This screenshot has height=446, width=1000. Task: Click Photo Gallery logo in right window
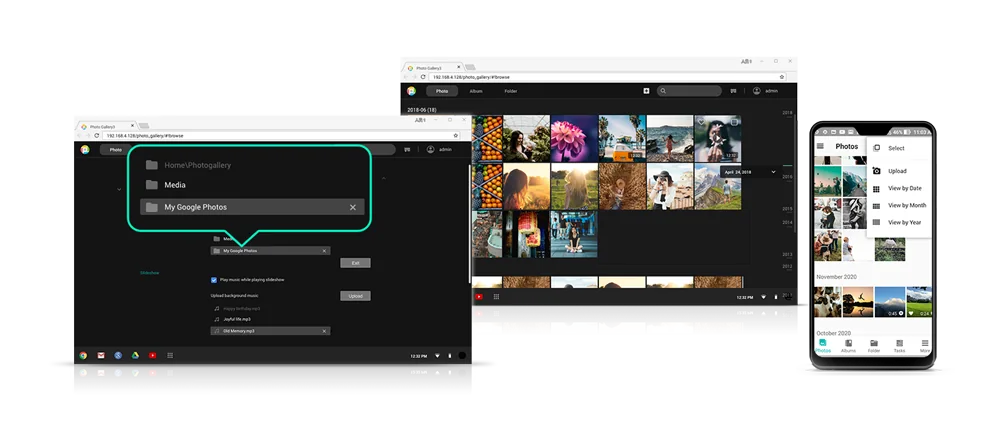[x=411, y=91]
